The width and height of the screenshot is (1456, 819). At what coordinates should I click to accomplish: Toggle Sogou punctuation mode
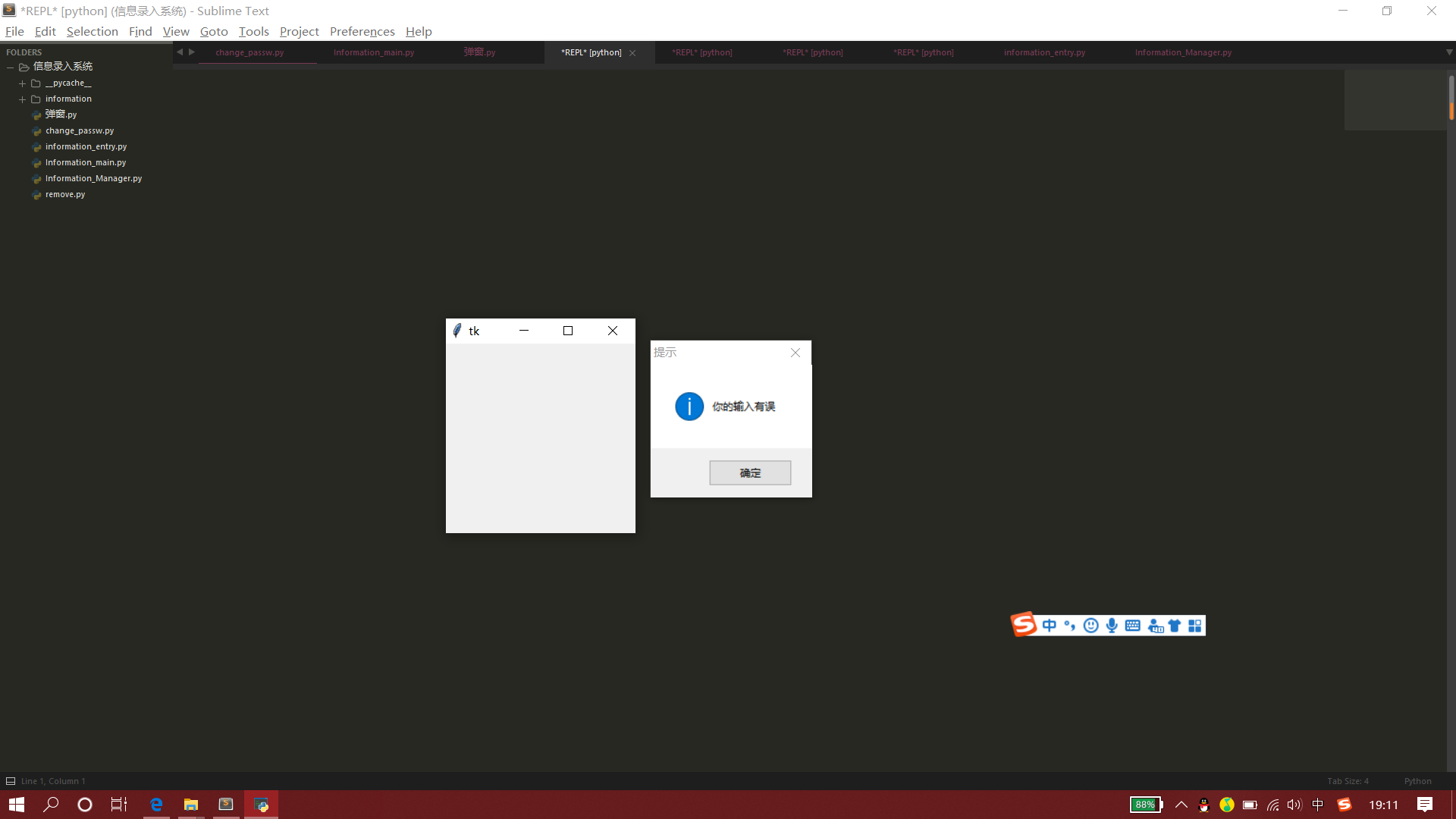(x=1069, y=626)
